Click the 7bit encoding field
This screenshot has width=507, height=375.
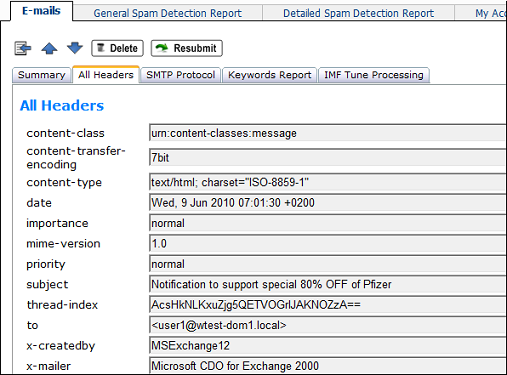pyautogui.click(x=328, y=157)
